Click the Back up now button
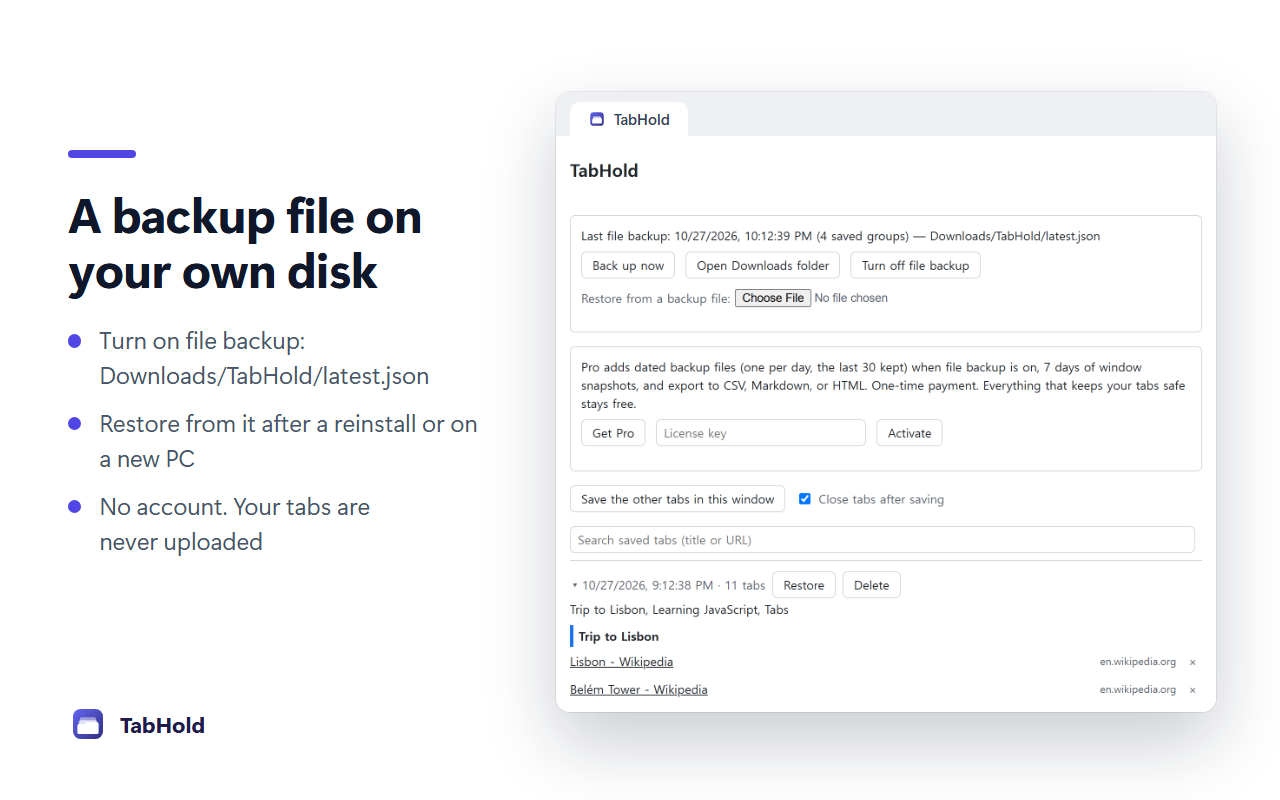Viewport: 1280px width, 800px height. 628,265
